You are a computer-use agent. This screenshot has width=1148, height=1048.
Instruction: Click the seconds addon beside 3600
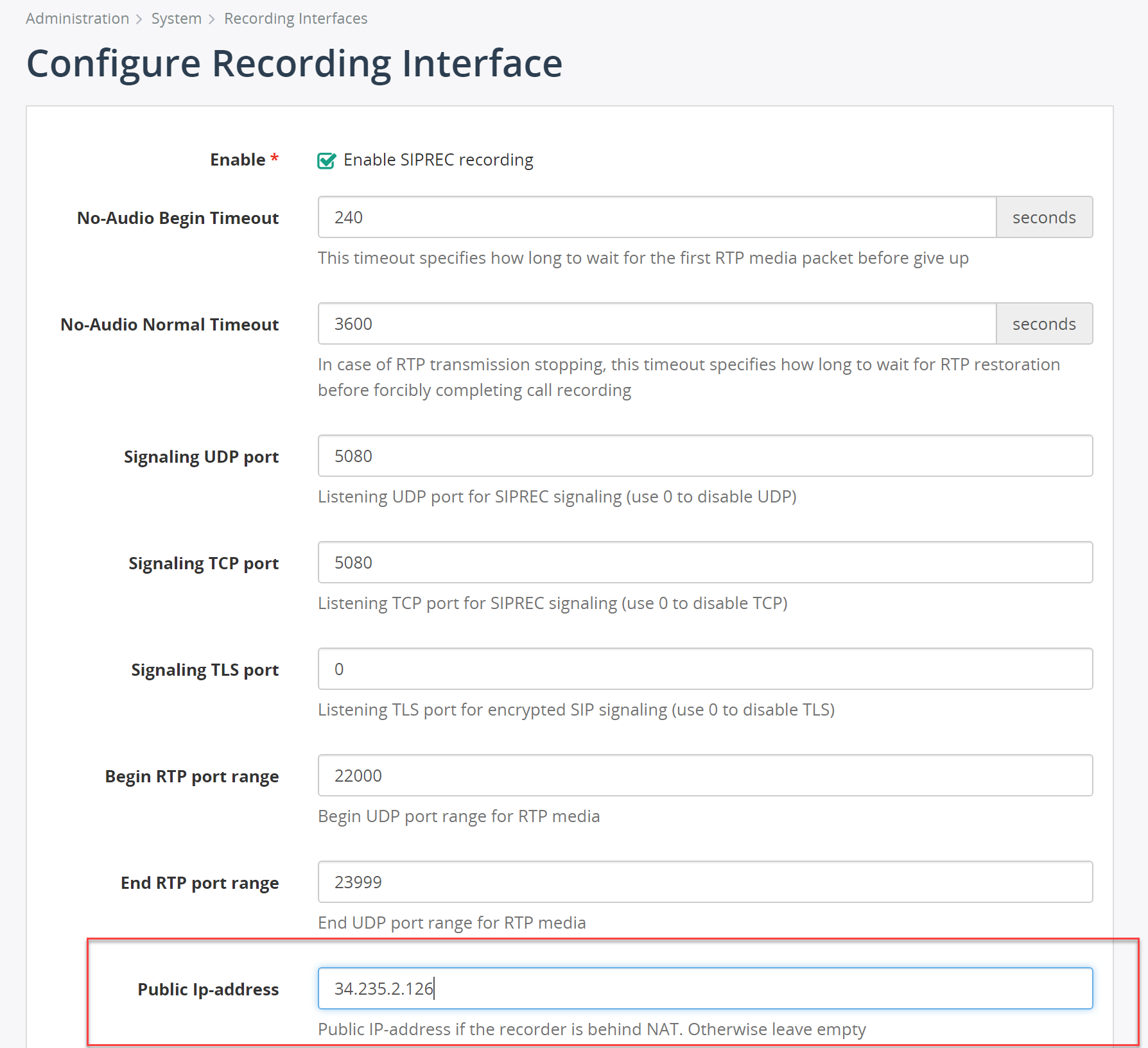pyautogui.click(x=1044, y=324)
